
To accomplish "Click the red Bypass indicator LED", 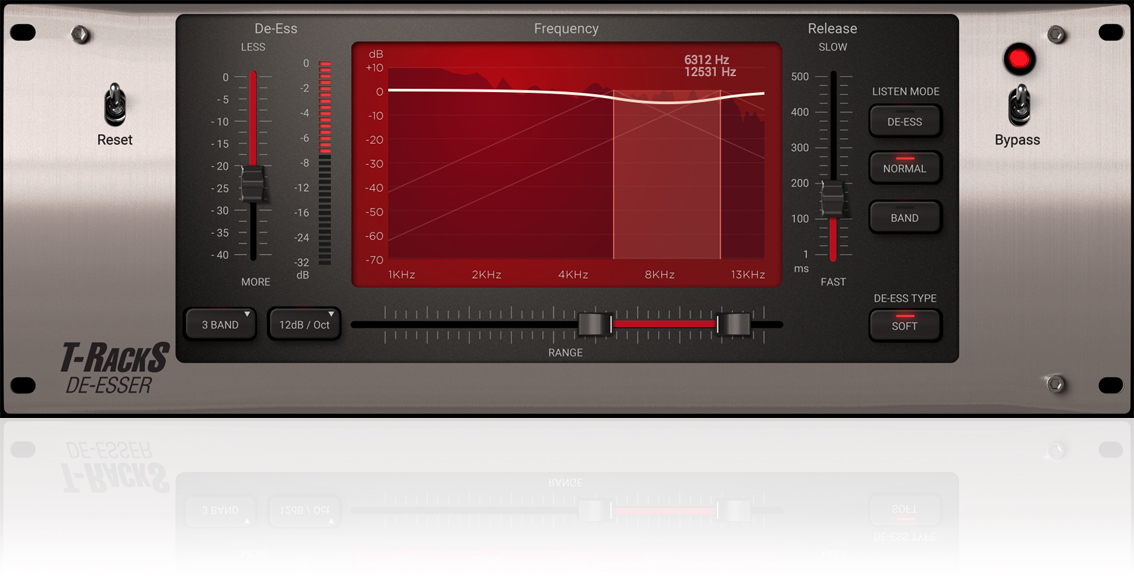I will coord(1018,59).
